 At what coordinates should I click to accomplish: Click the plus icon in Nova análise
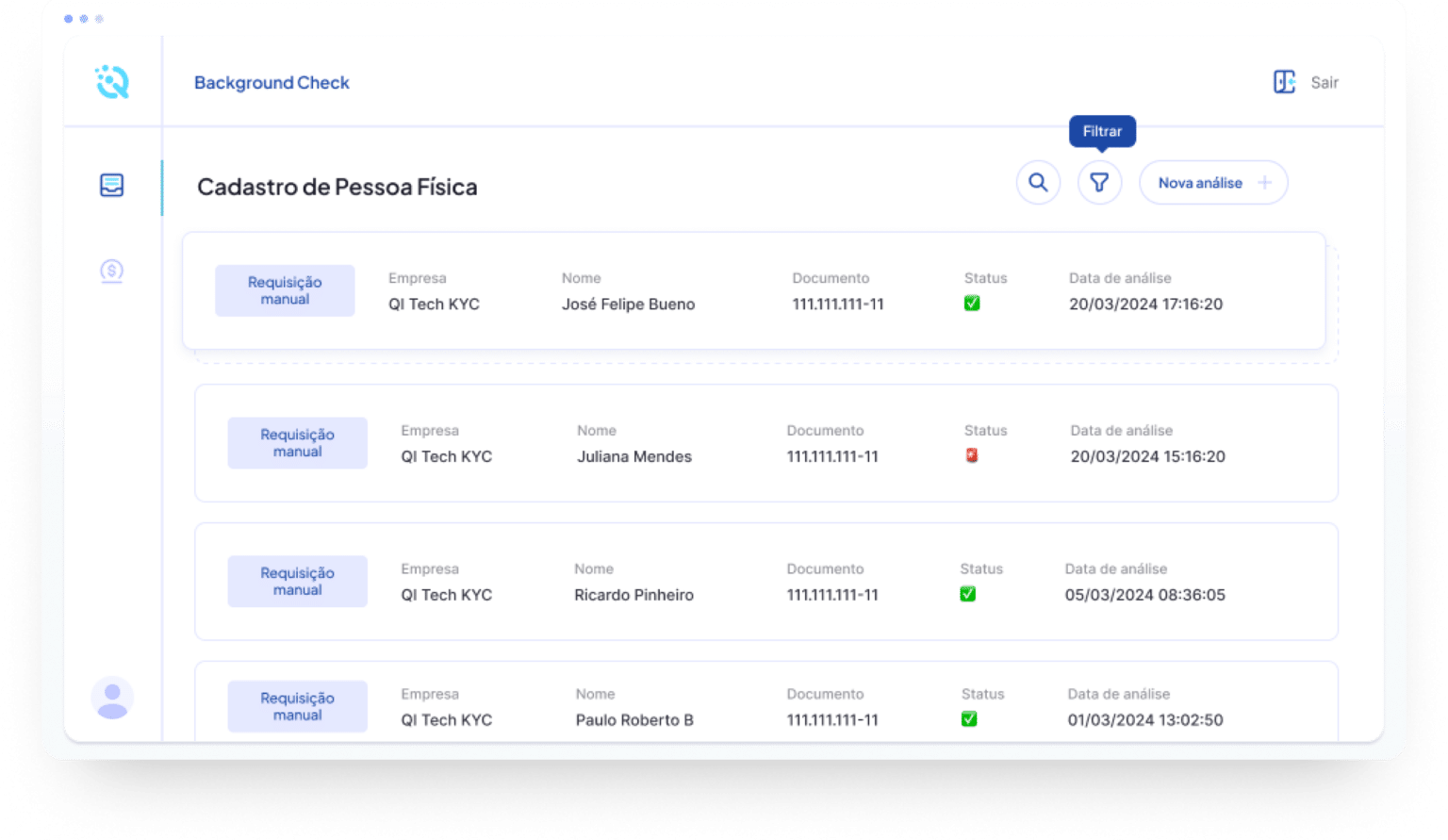tap(1265, 183)
